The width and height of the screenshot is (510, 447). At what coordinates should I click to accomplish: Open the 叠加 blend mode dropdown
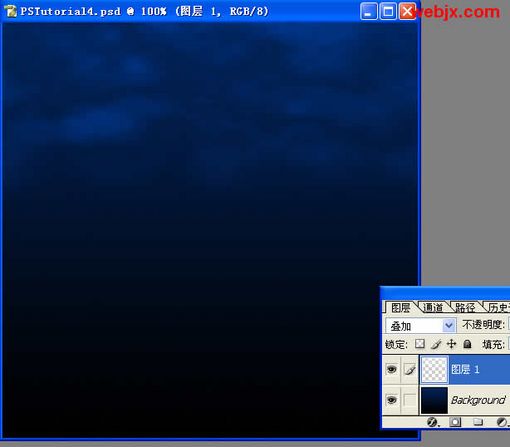(x=420, y=325)
